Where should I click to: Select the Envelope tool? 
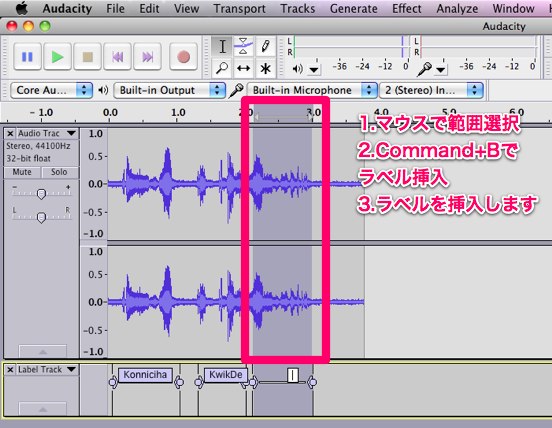(x=244, y=46)
